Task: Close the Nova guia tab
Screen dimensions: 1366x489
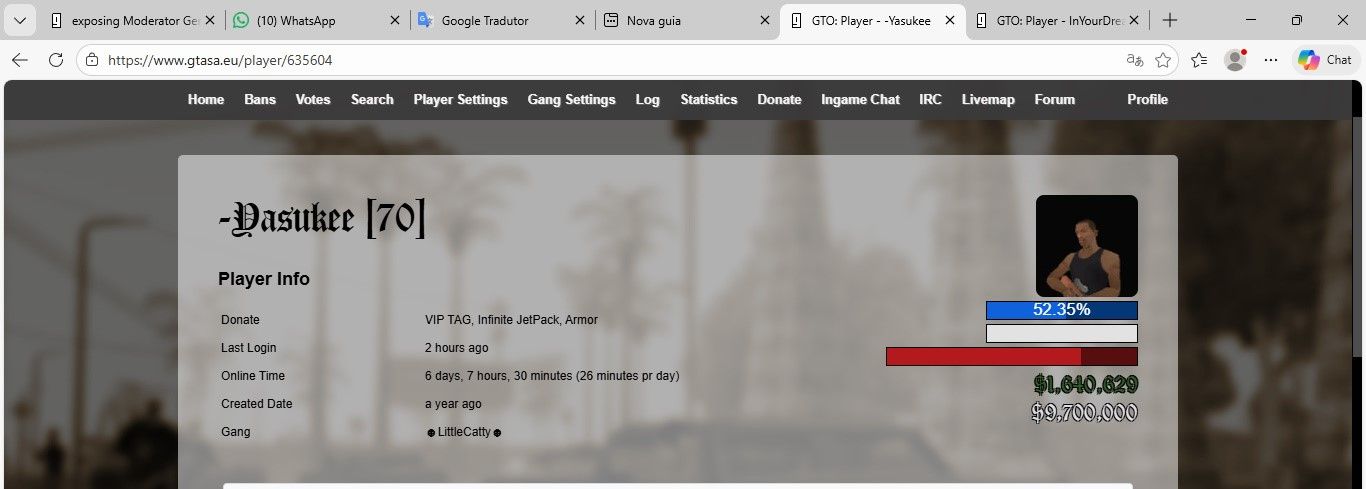Action: (765, 20)
